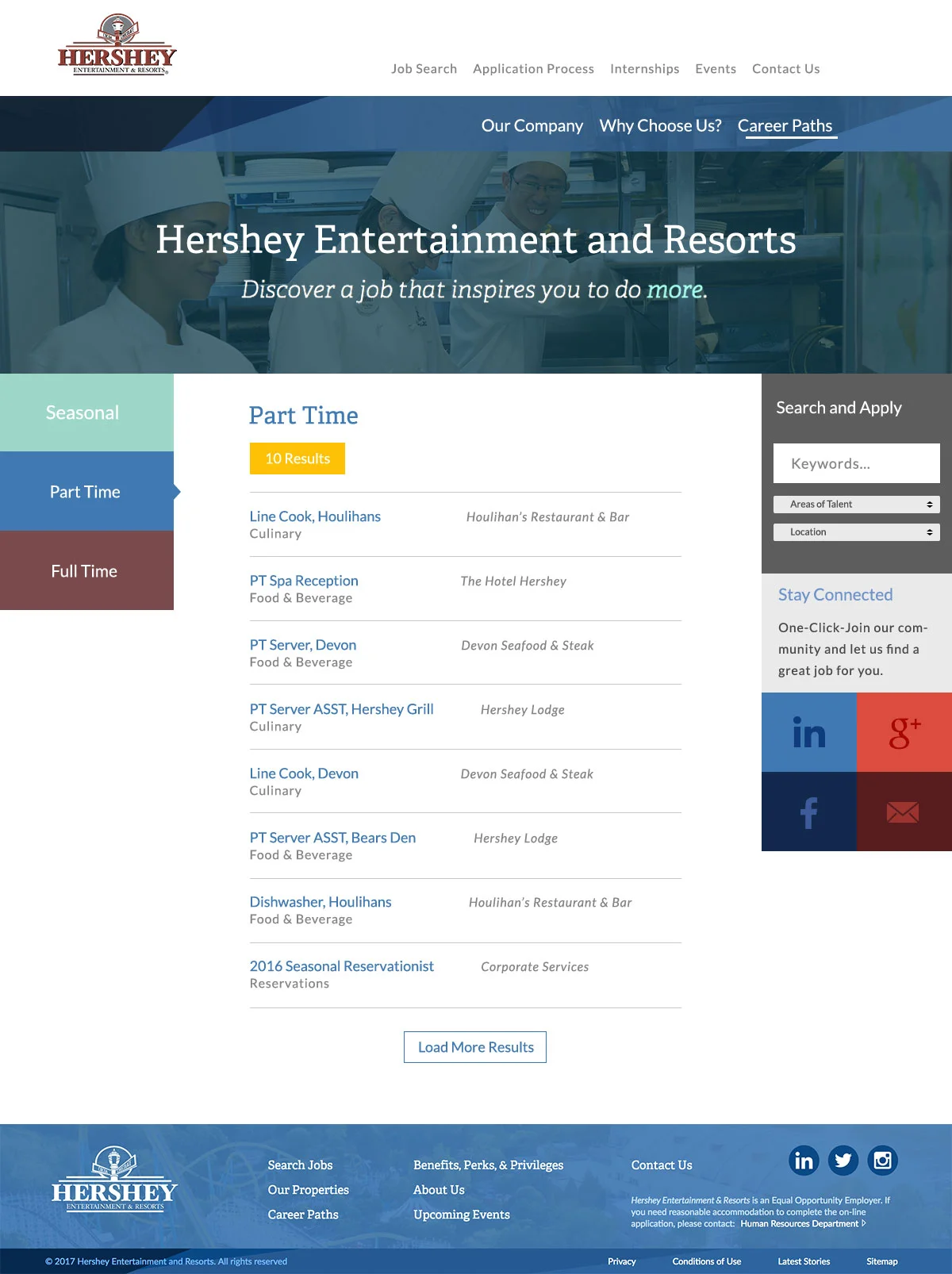Click the About Us footer link
The width and height of the screenshot is (952, 1274).
pos(439,1190)
